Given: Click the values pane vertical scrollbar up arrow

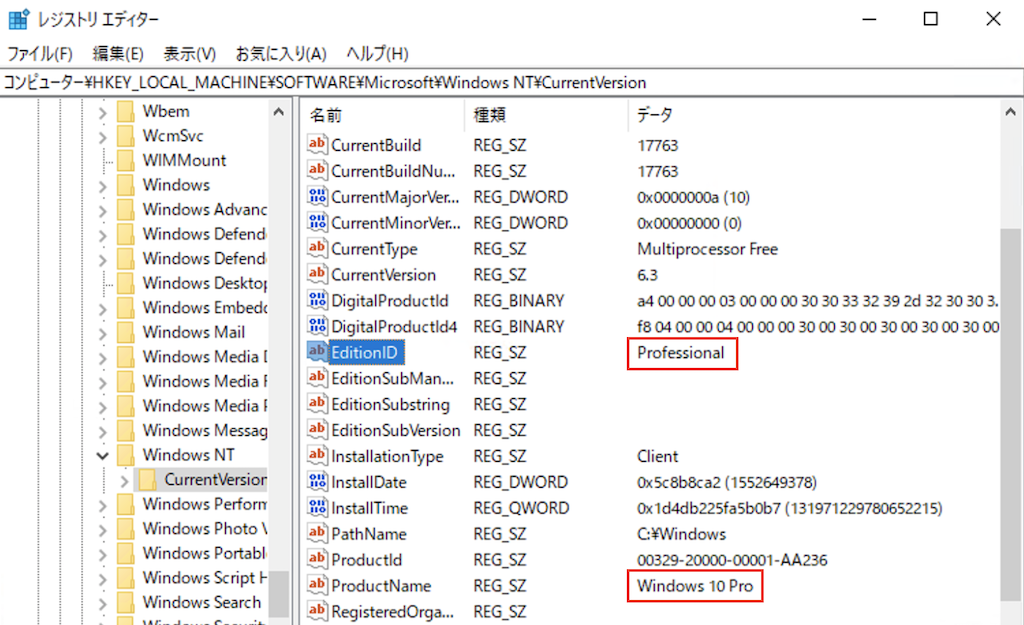Looking at the screenshot, I should click(1011, 113).
